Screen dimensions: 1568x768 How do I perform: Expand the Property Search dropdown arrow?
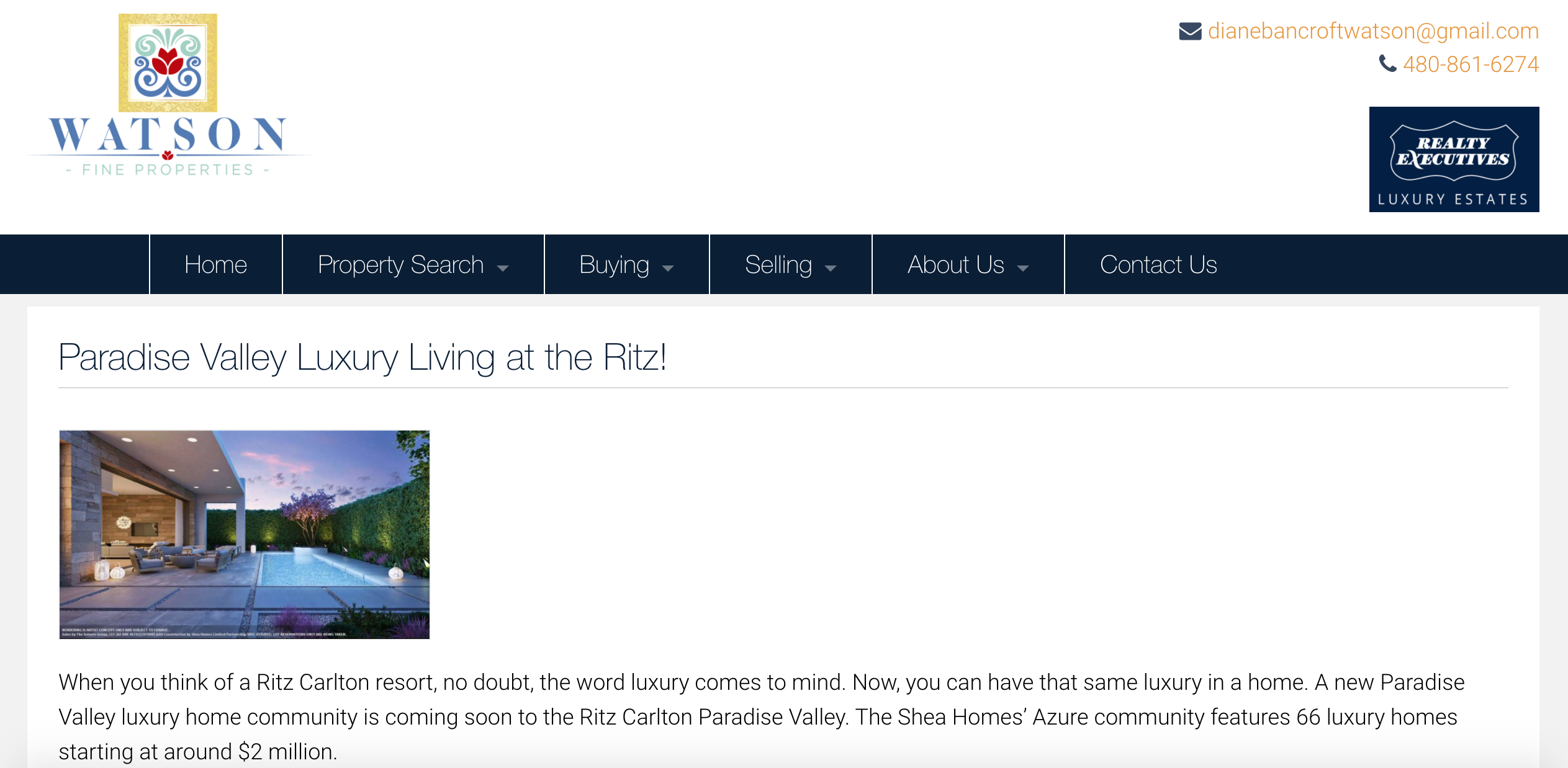coord(503,268)
